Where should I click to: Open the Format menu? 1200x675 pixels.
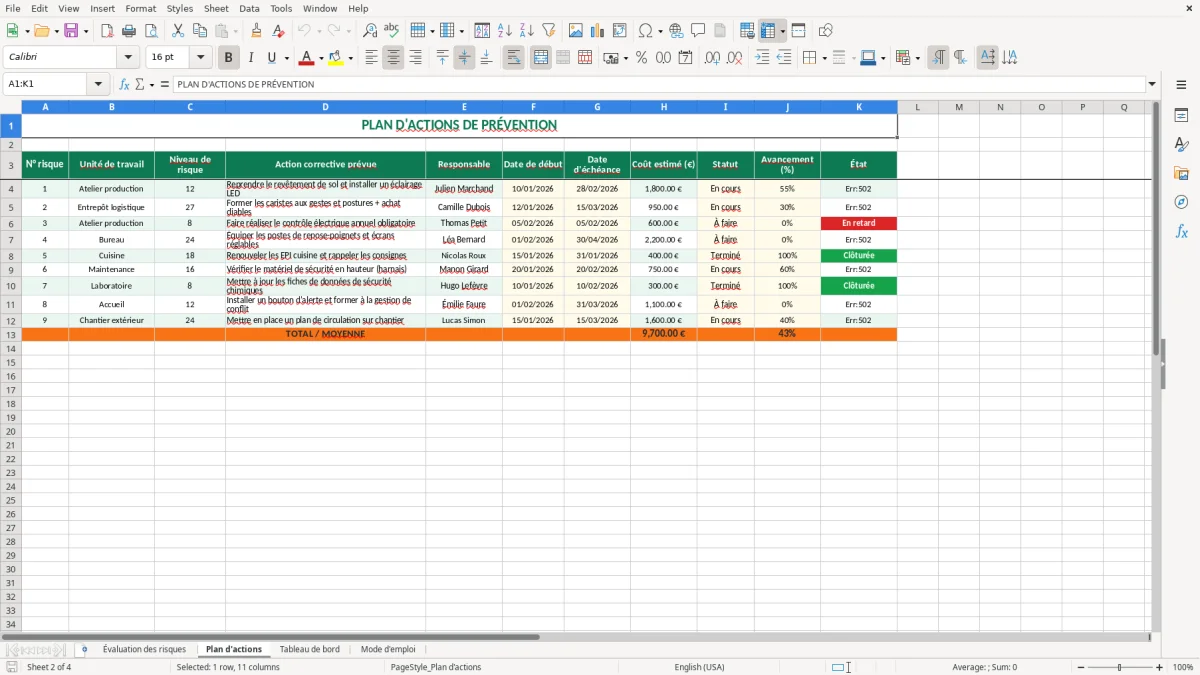[140, 8]
